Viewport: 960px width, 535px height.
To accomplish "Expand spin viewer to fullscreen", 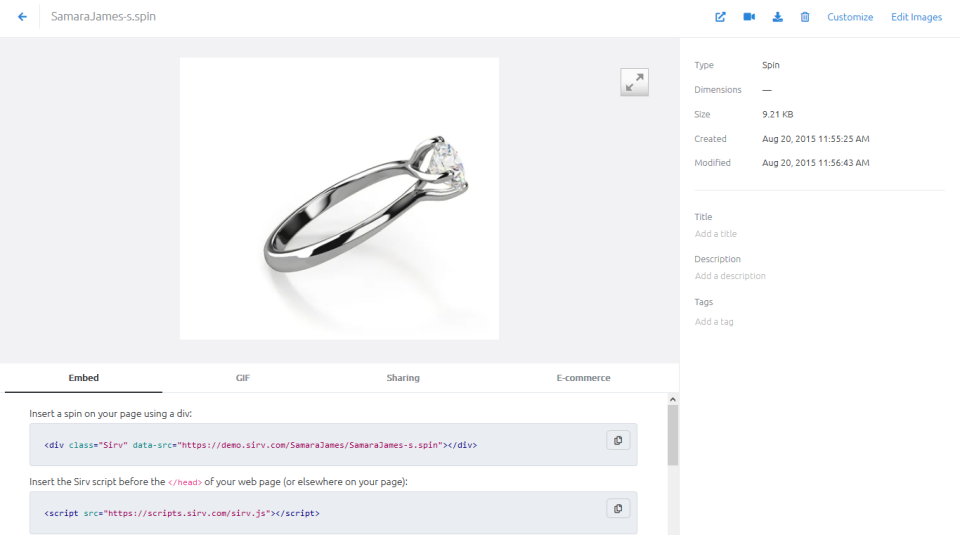I will 634,82.
